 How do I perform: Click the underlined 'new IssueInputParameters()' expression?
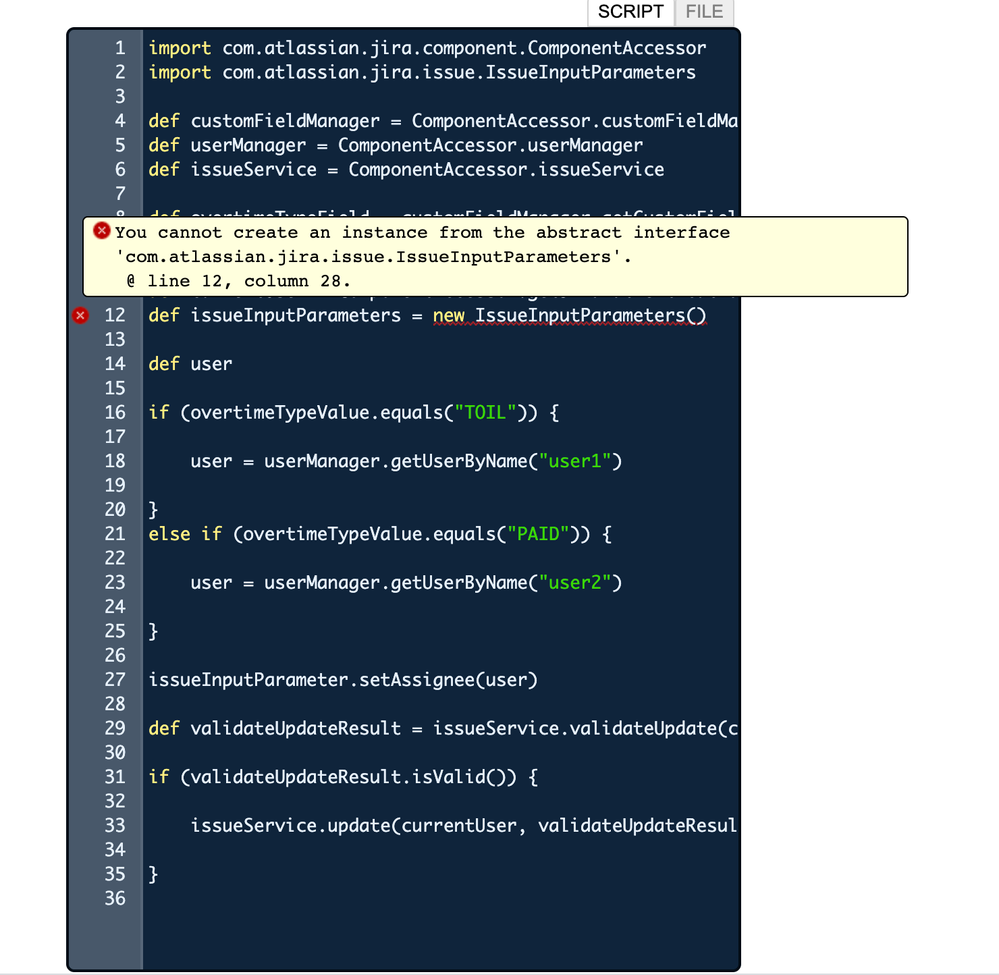(570, 316)
